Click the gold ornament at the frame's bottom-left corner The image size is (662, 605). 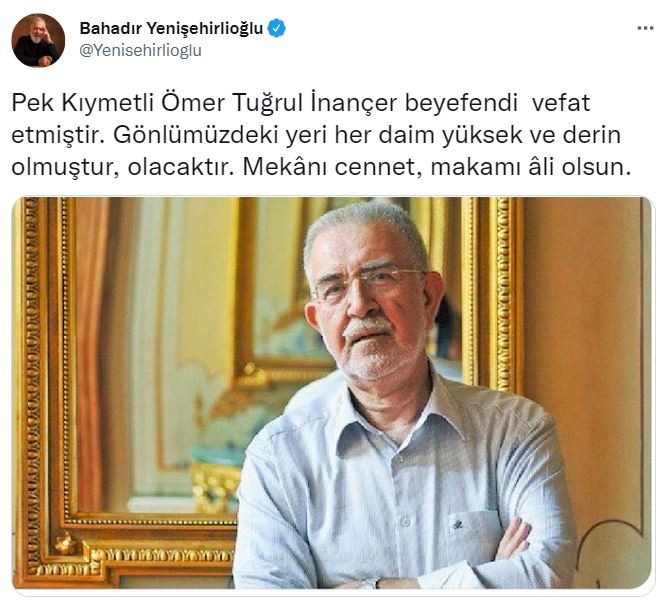click(x=66, y=543)
